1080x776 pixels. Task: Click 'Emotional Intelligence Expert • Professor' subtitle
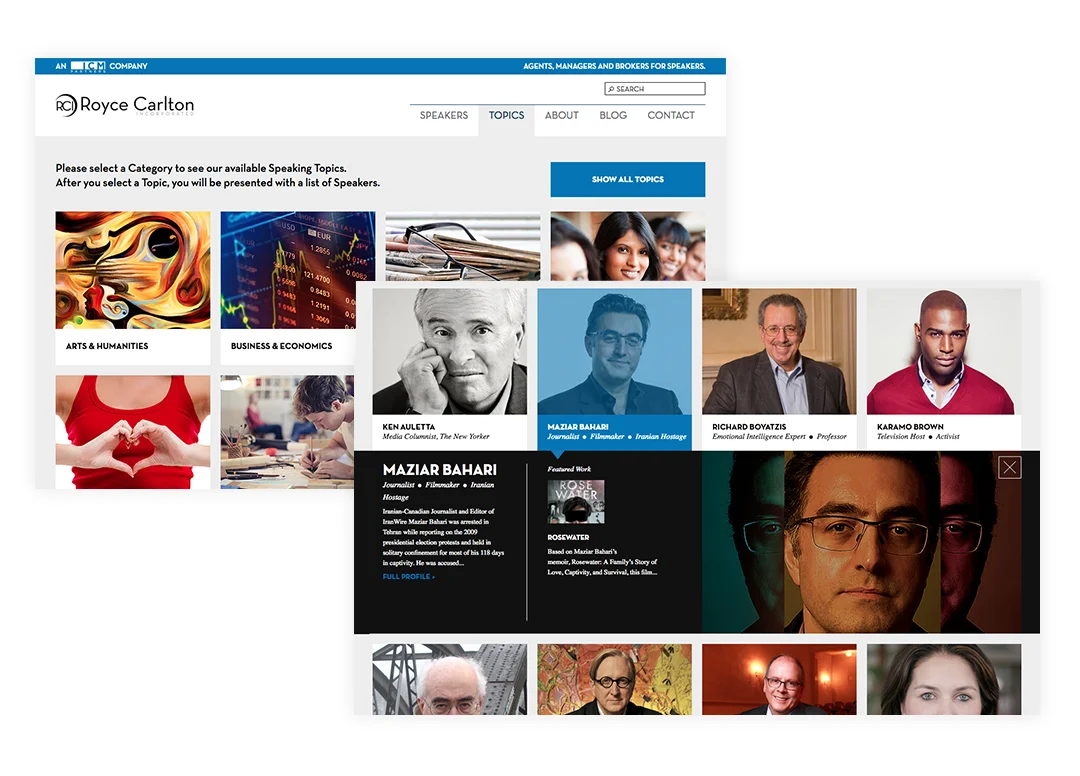click(779, 437)
